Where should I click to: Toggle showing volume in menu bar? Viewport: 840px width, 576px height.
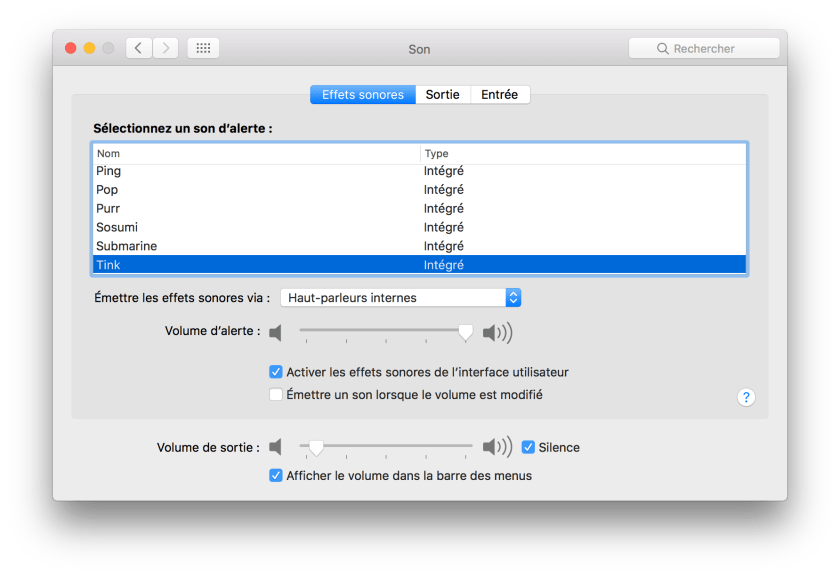(x=276, y=476)
